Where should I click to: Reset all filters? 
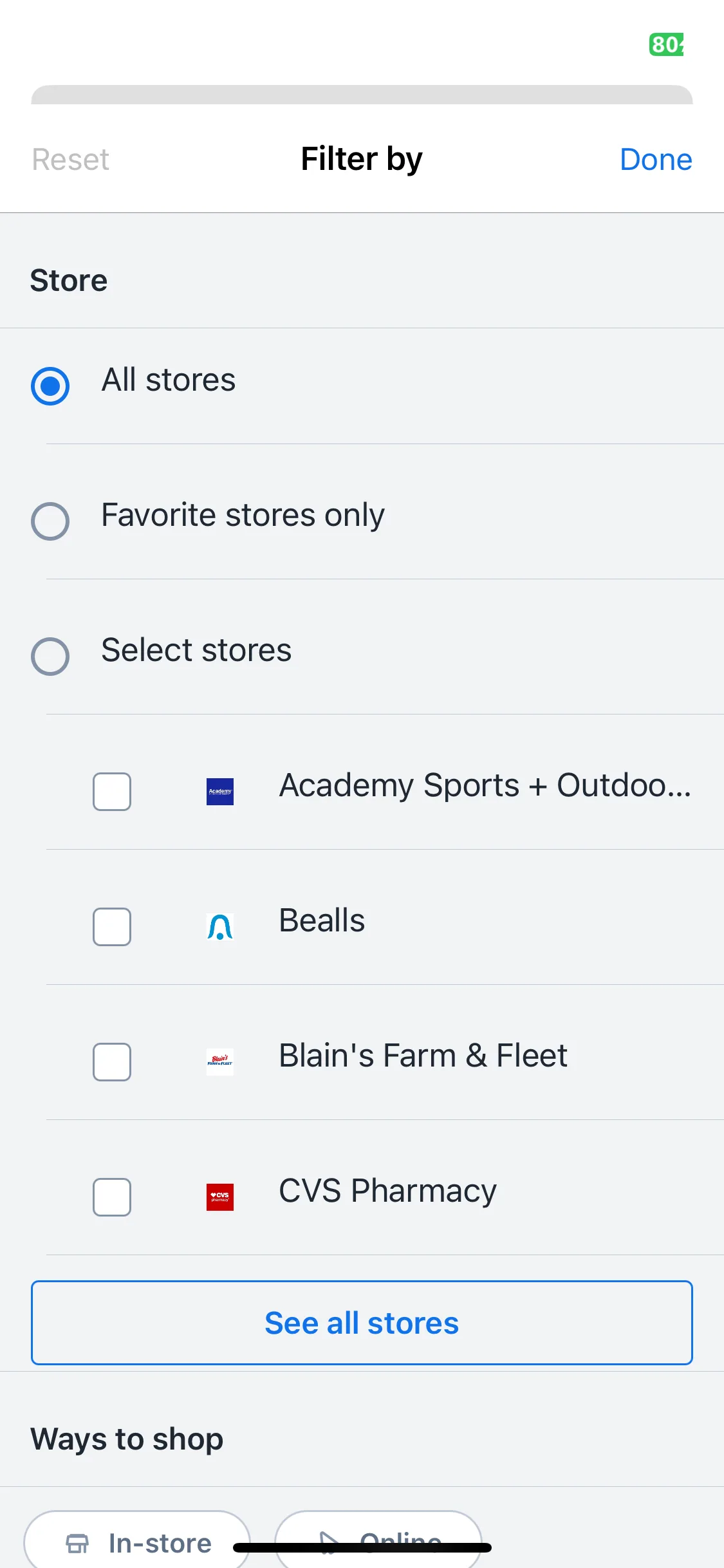click(x=71, y=159)
